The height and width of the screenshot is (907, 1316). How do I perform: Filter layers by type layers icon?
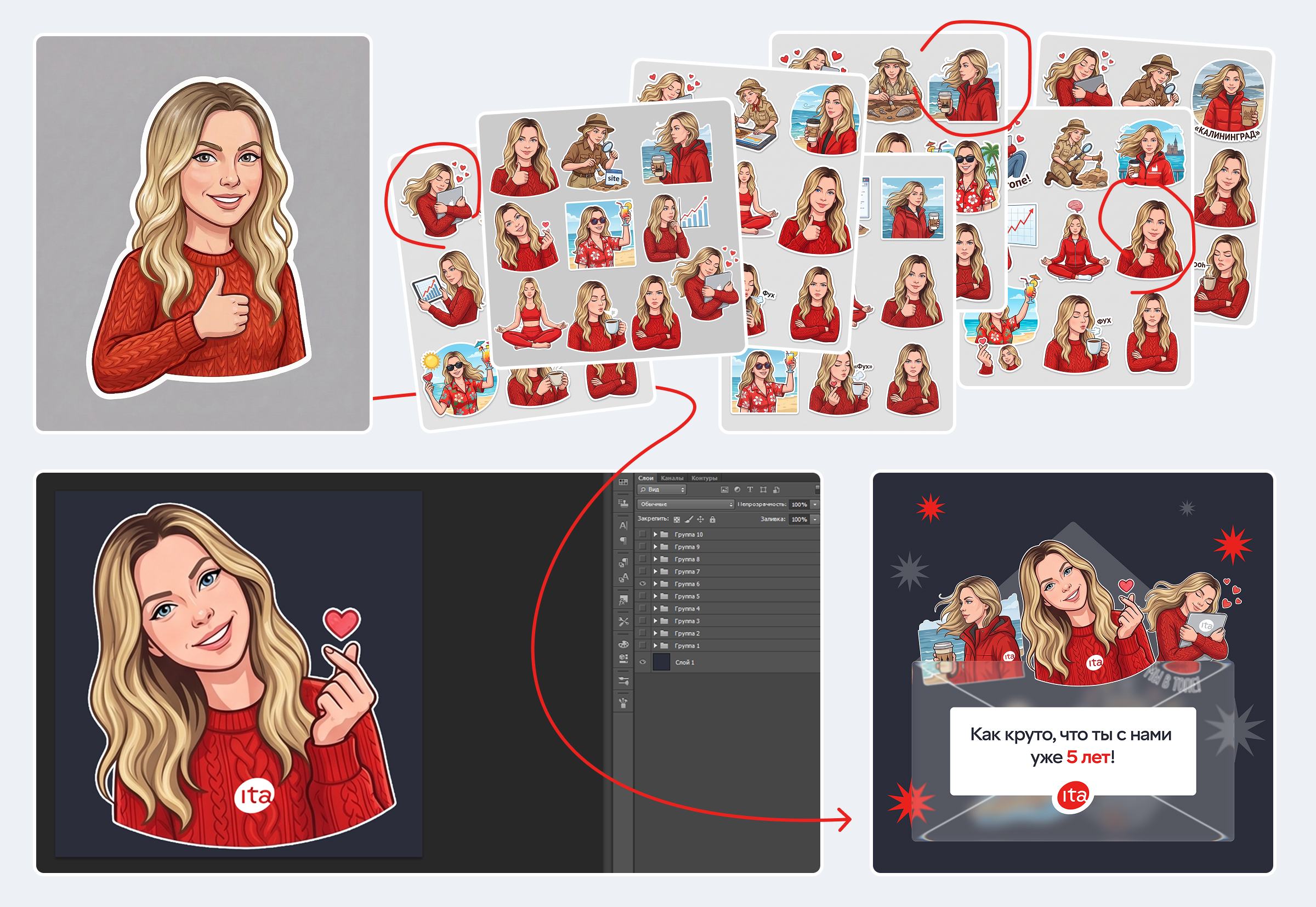(750, 489)
